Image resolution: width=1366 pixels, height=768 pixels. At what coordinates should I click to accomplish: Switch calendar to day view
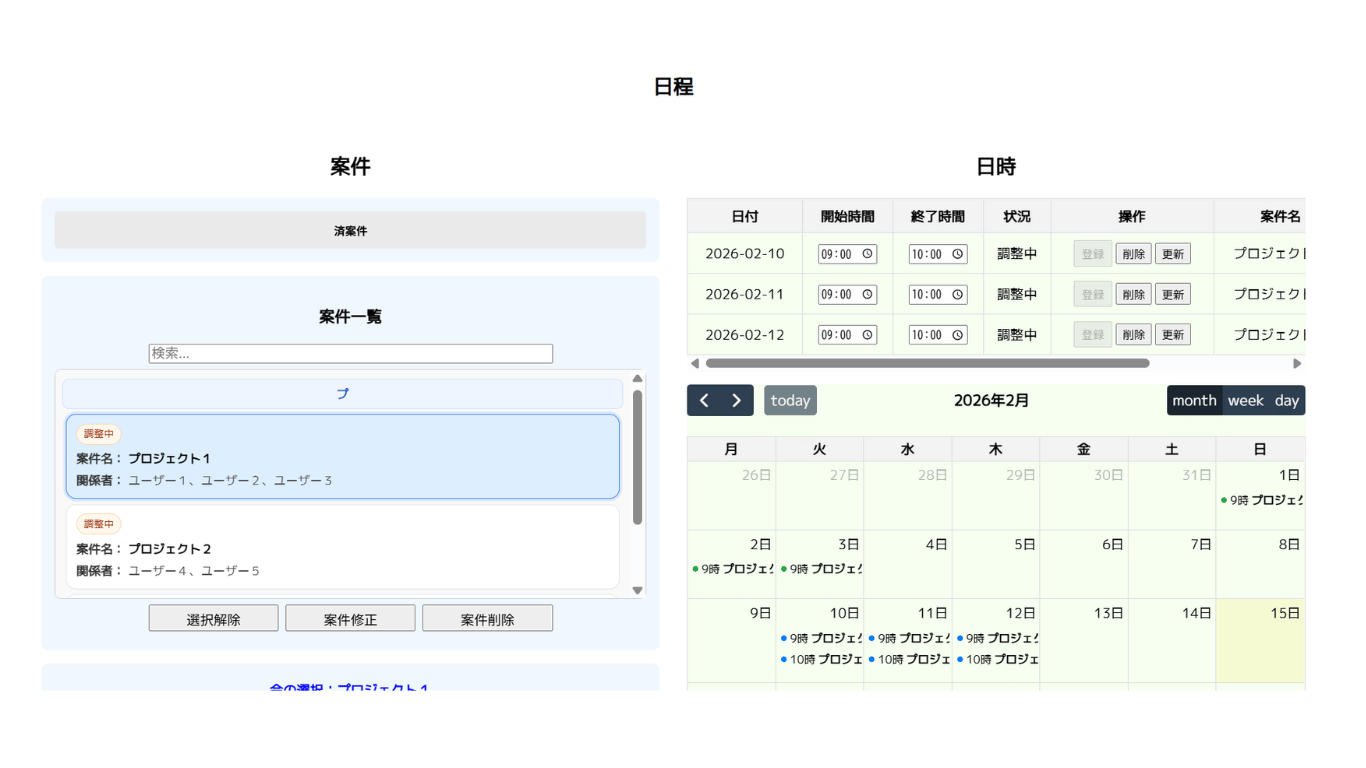tap(1287, 401)
